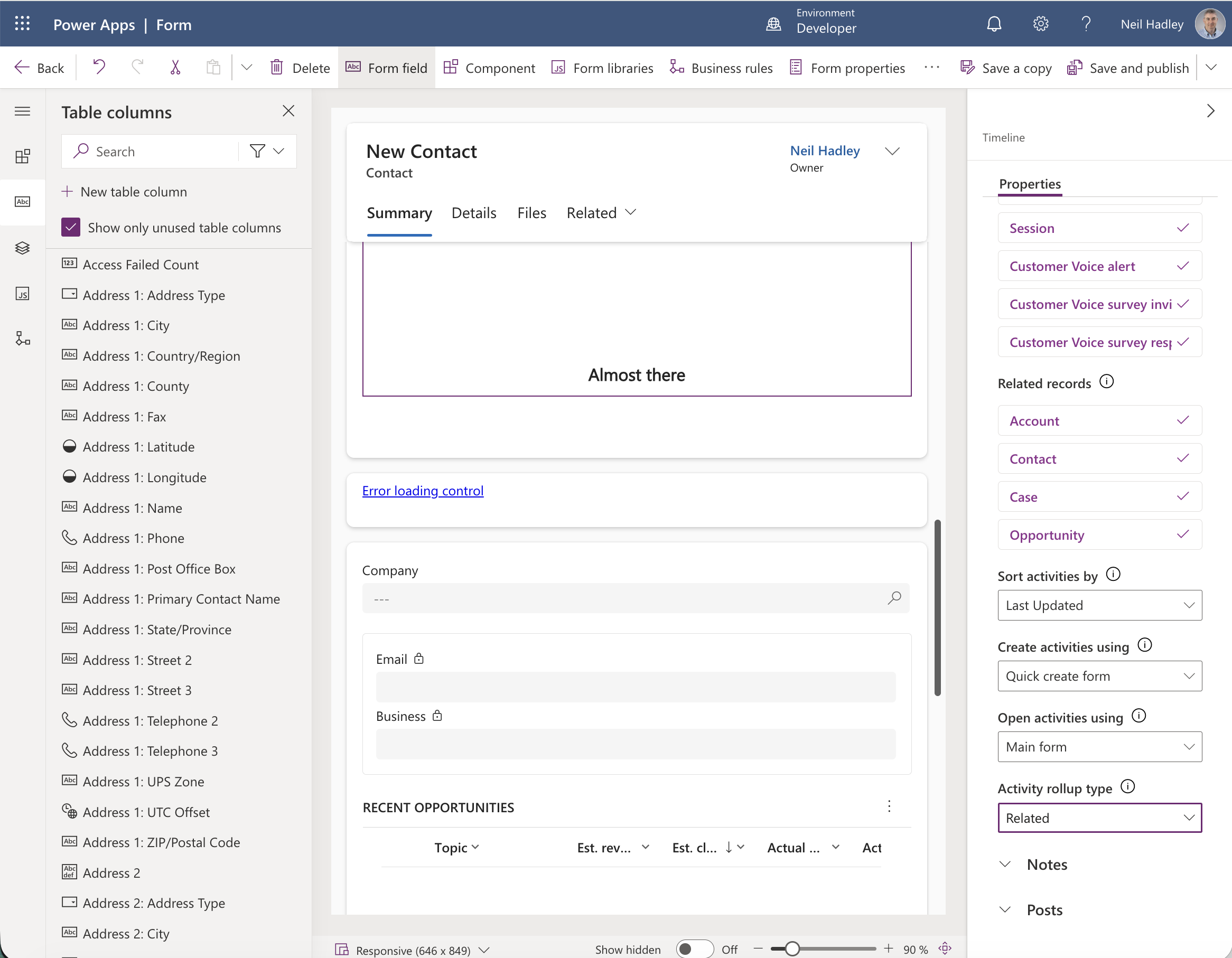Toggle the Session activity type
The height and width of the screenshot is (958, 1232).
[1099, 228]
